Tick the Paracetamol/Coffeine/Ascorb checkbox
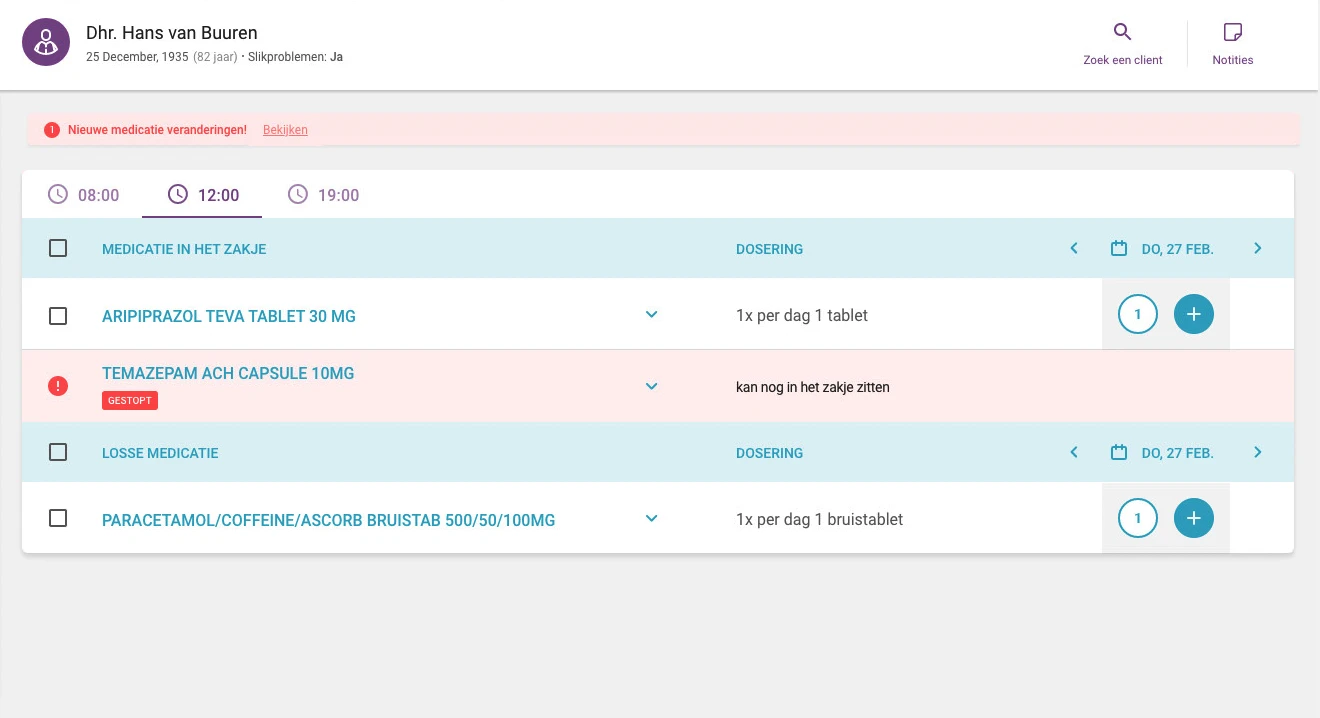Screen dimensions: 1320x718 [x=58, y=519]
